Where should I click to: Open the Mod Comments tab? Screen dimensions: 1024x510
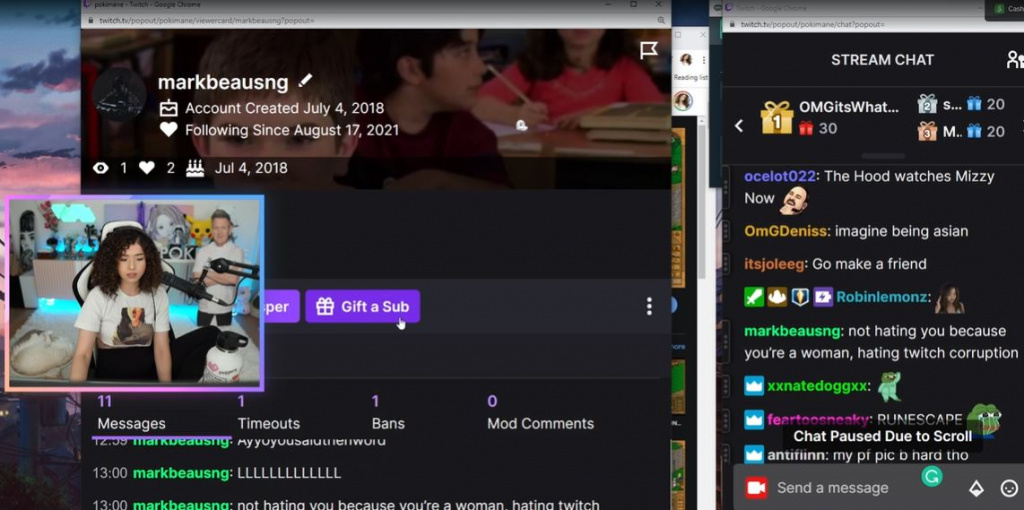coord(539,414)
